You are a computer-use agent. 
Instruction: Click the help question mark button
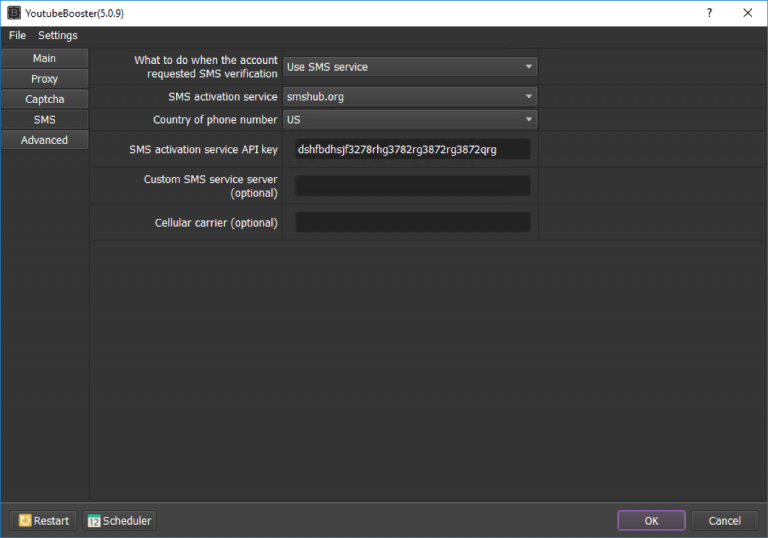(709, 13)
